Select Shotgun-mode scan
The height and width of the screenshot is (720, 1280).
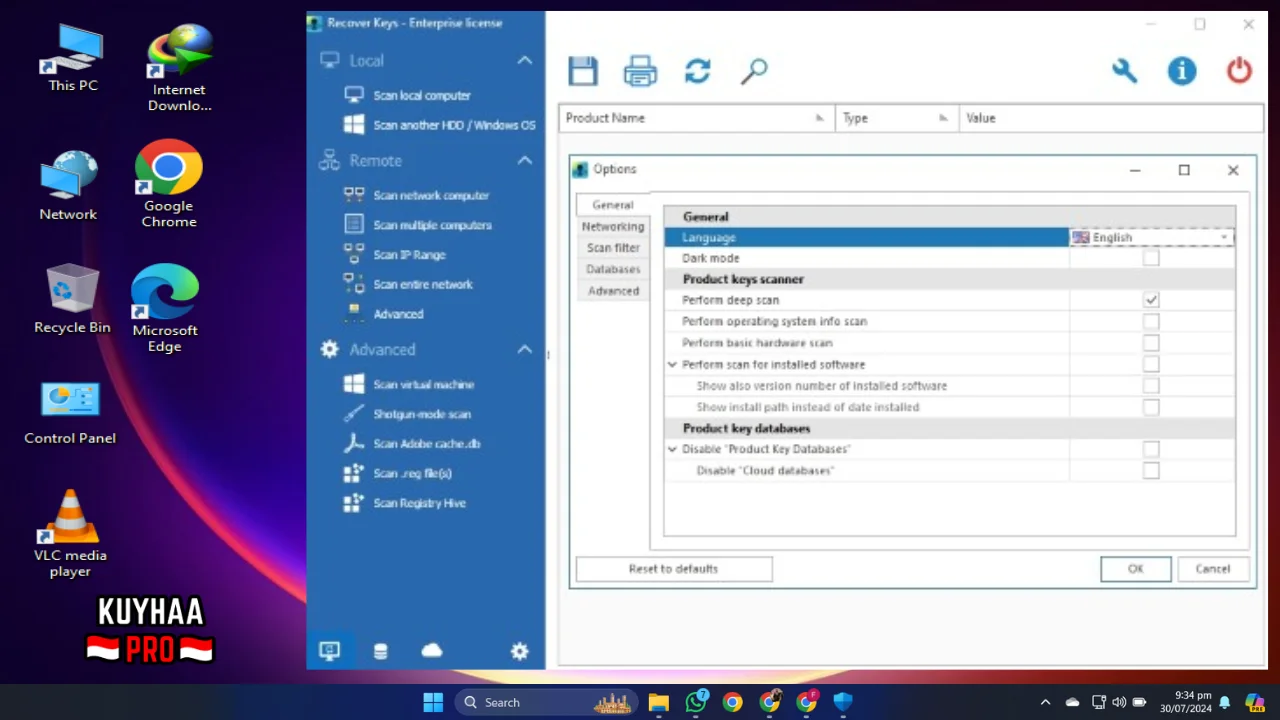[x=421, y=414]
